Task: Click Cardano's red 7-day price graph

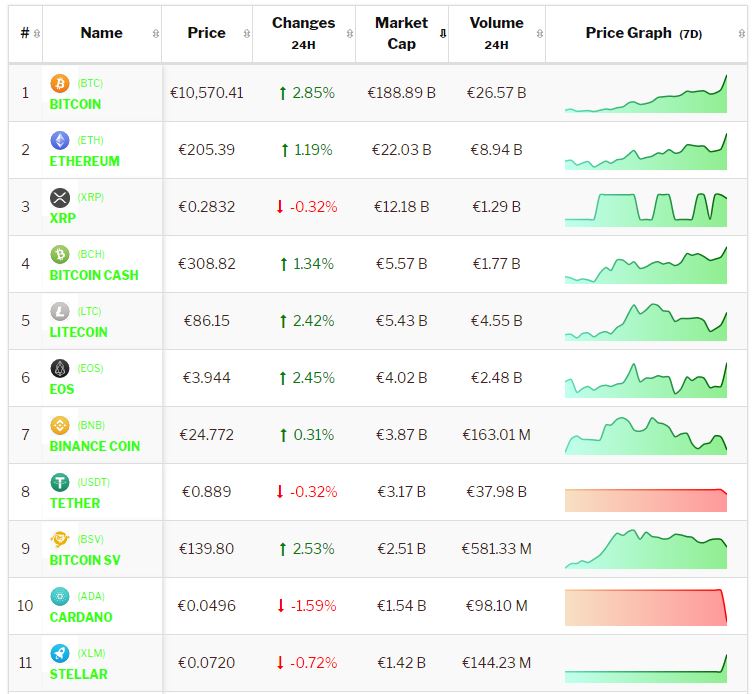Action: pos(645,606)
